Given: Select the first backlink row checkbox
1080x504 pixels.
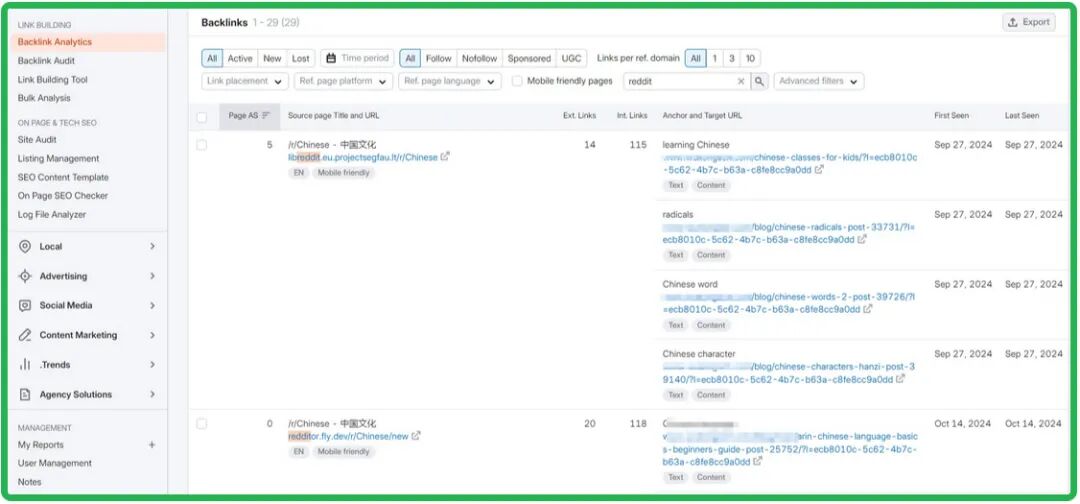Looking at the screenshot, I should (x=202, y=145).
